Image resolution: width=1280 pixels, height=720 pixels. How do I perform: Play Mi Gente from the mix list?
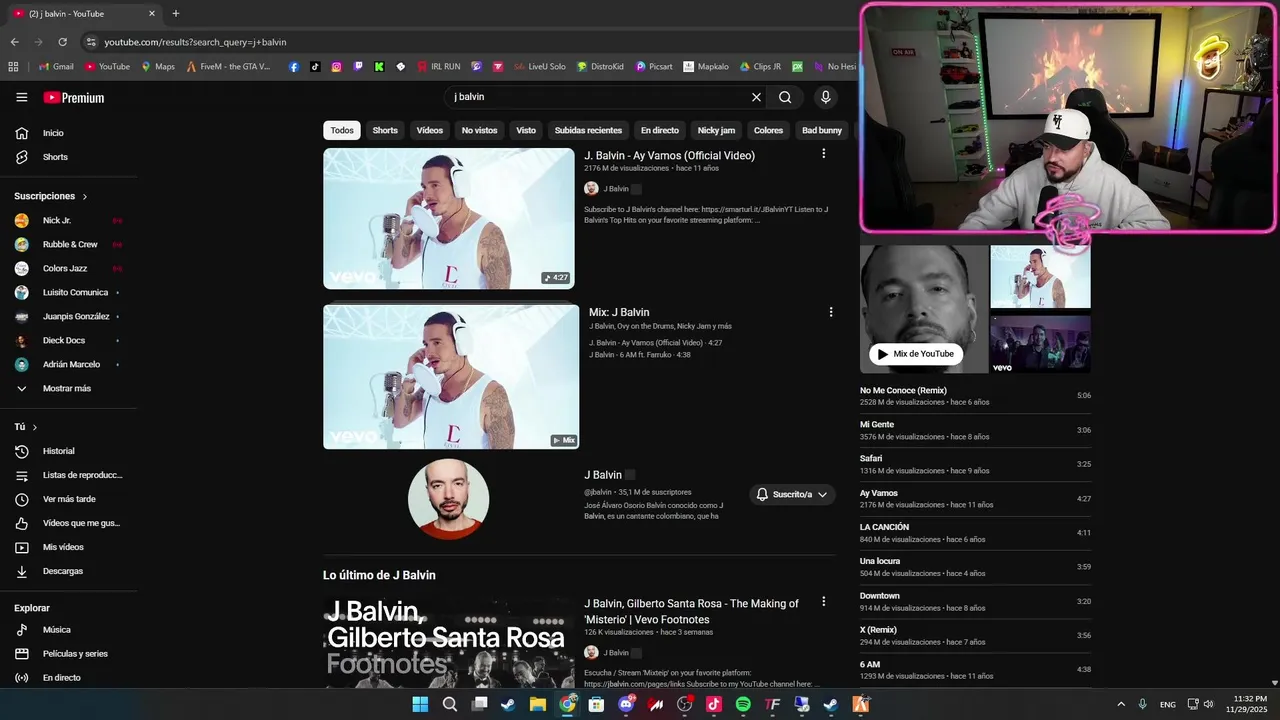click(x=975, y=430)
